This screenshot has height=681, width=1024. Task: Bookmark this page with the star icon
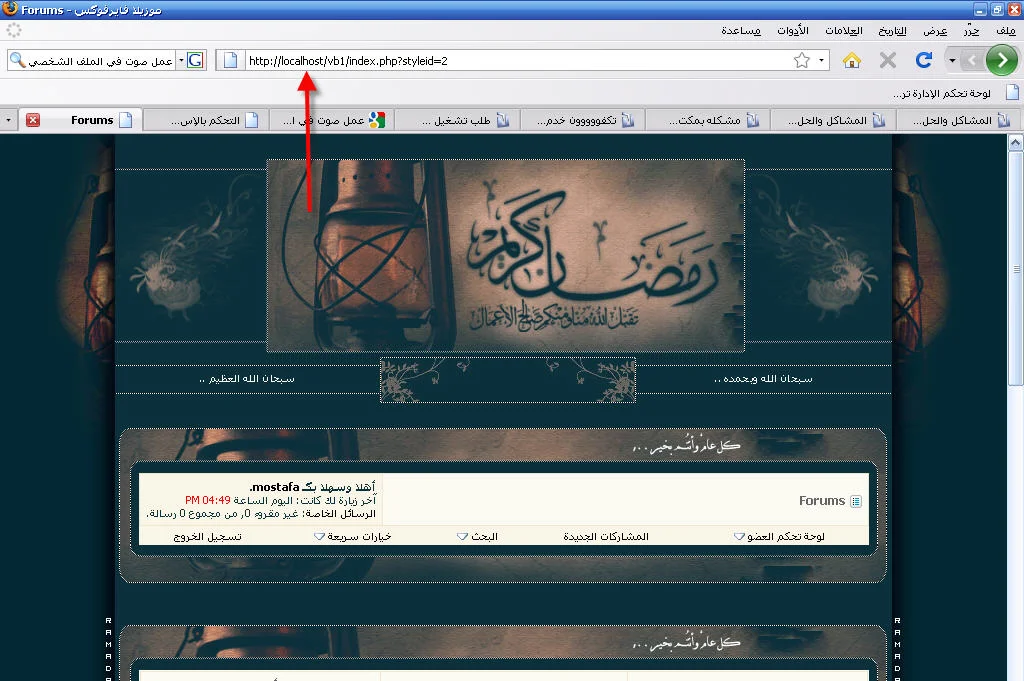coord(801,61)
